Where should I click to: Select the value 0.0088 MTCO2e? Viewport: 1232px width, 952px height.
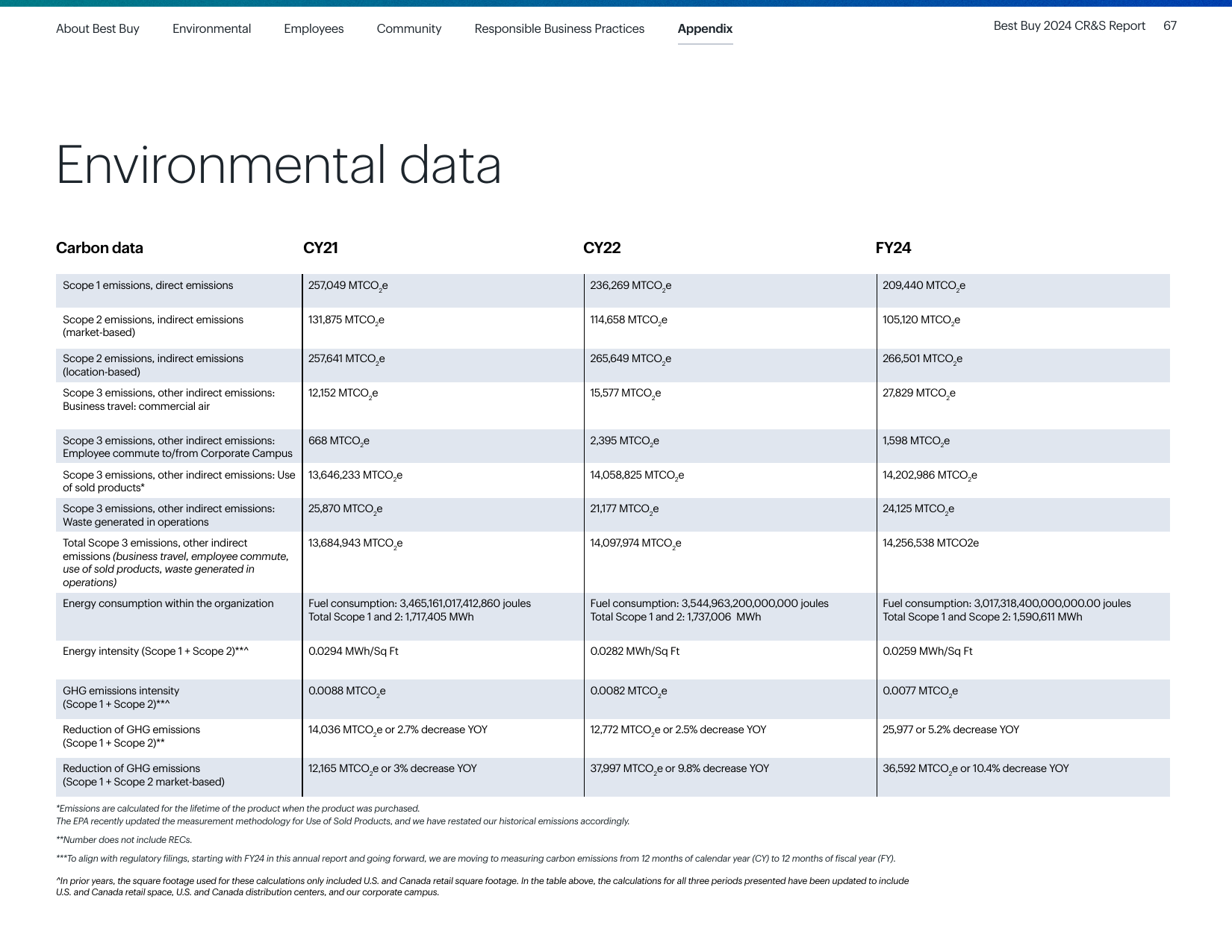347,691
